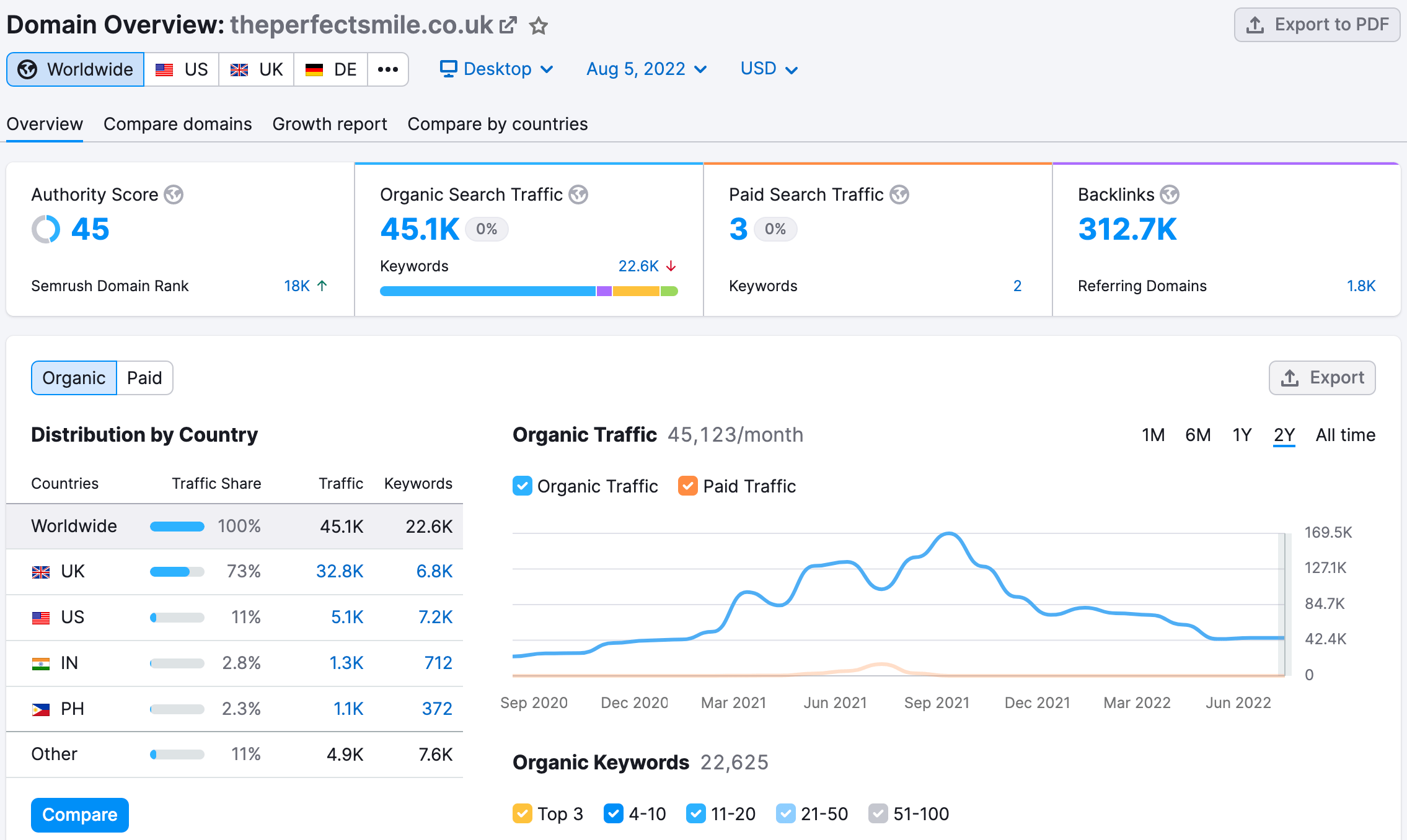Click the keyword position distribution bar

[529, 291]
